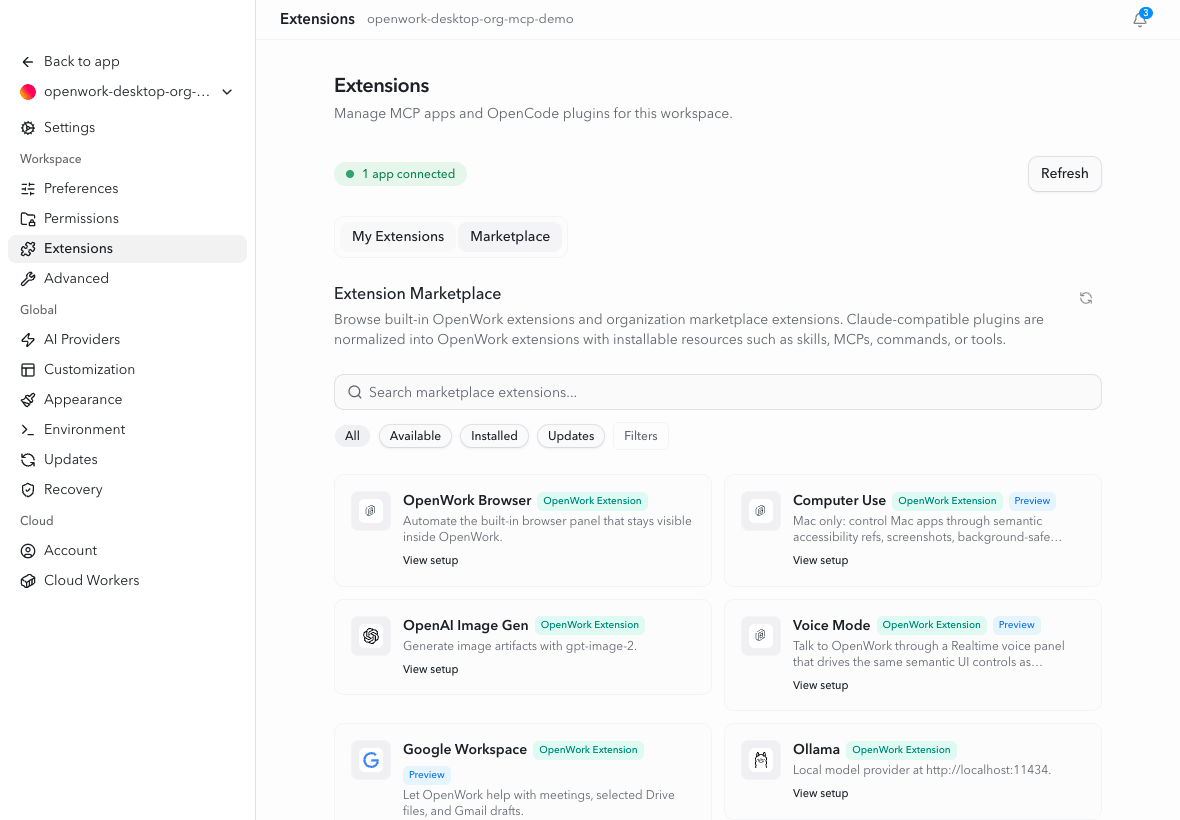Select the All filter chip

pyautogui.click(x=352, y=436)
